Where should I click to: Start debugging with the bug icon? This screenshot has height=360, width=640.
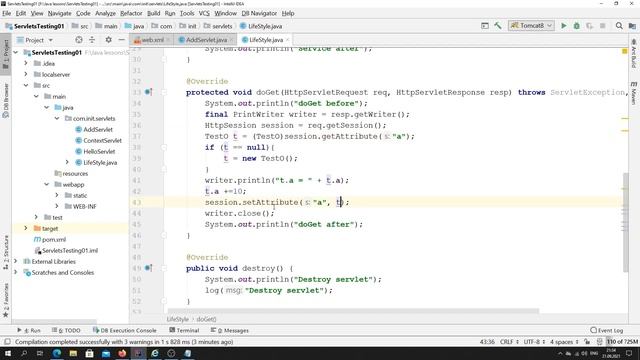(576, 26)
